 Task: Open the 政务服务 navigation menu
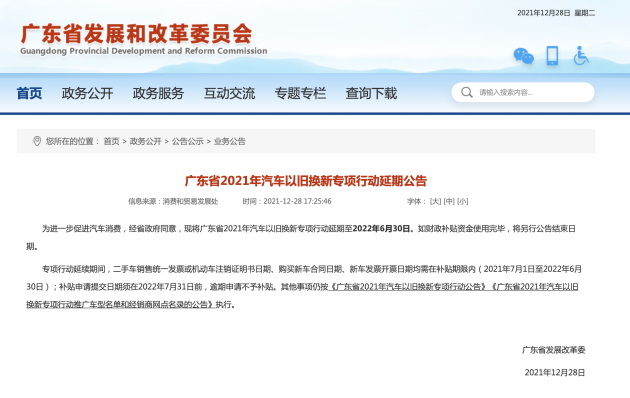click(x=158, y=93)
